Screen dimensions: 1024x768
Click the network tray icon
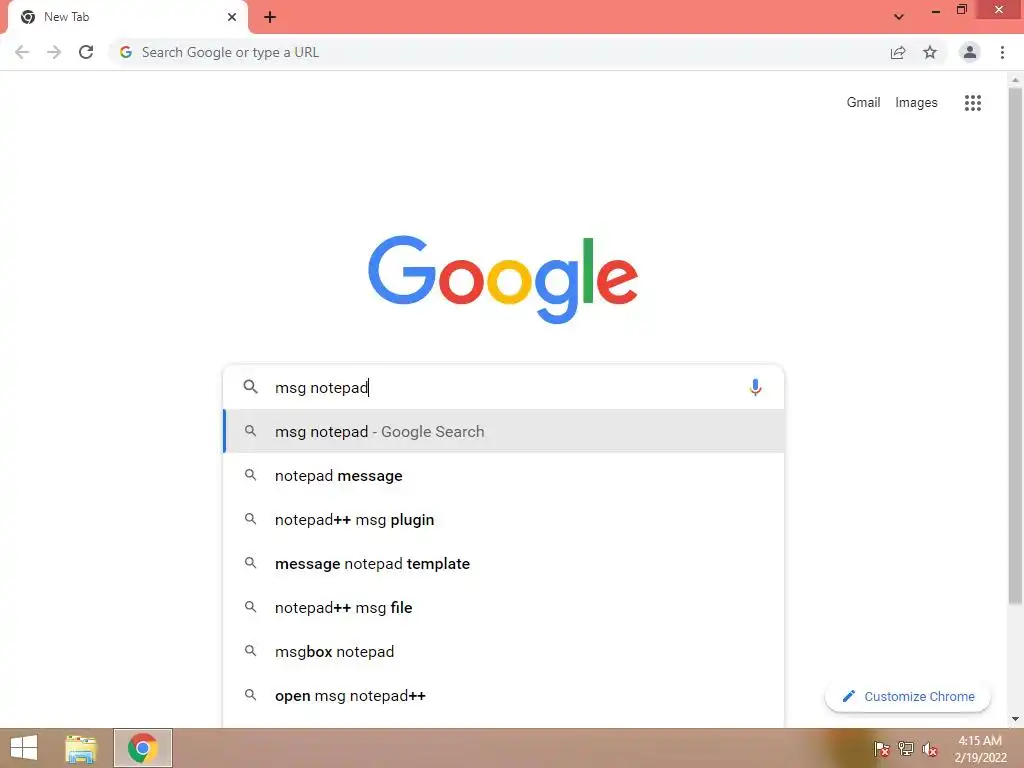[906, 748]
